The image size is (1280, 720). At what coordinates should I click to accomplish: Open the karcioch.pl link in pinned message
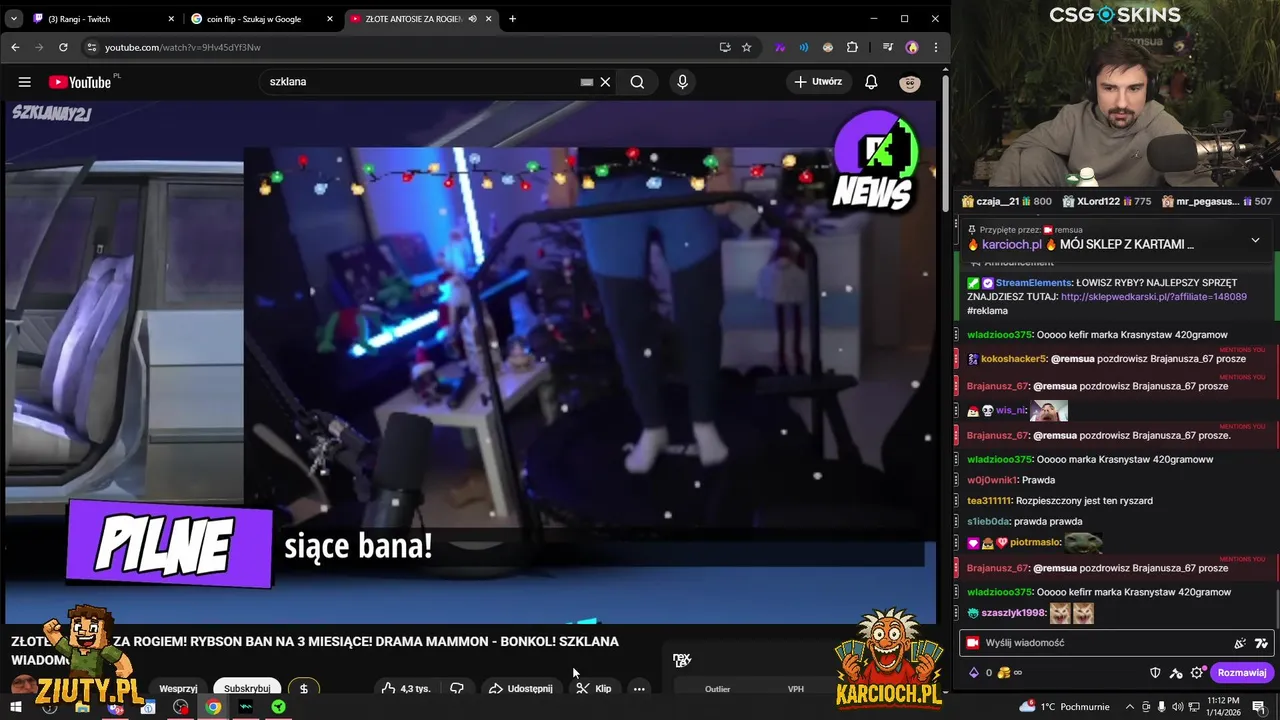tap(1011, 244)
